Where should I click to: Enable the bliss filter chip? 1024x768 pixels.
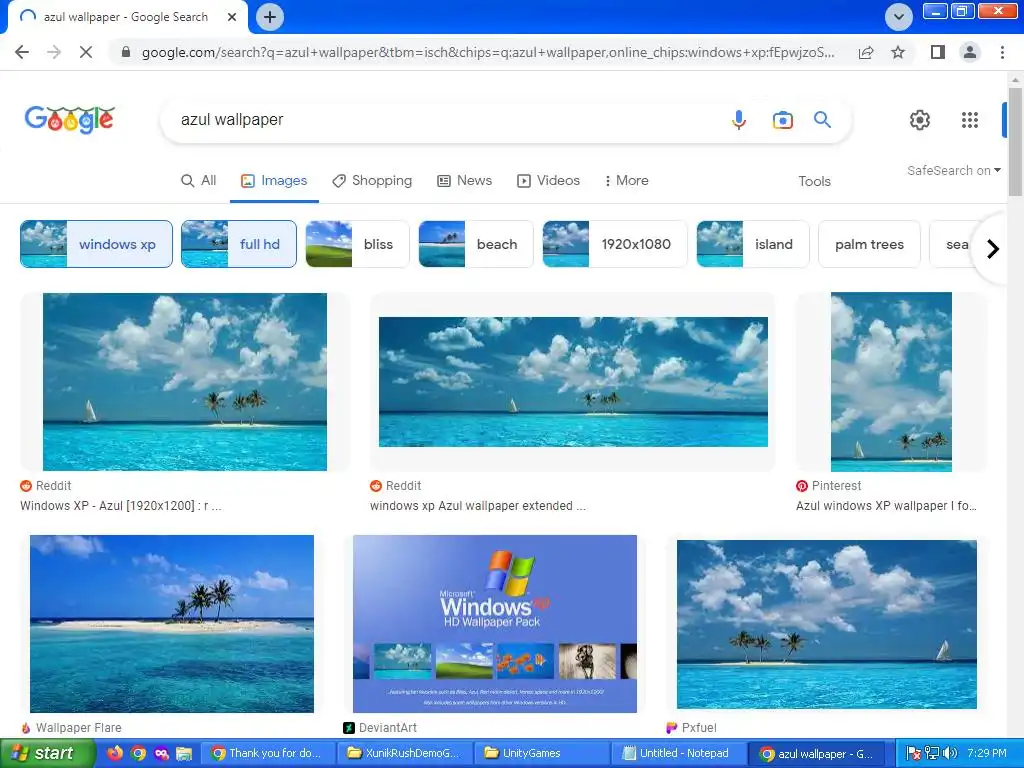(357, 244)
